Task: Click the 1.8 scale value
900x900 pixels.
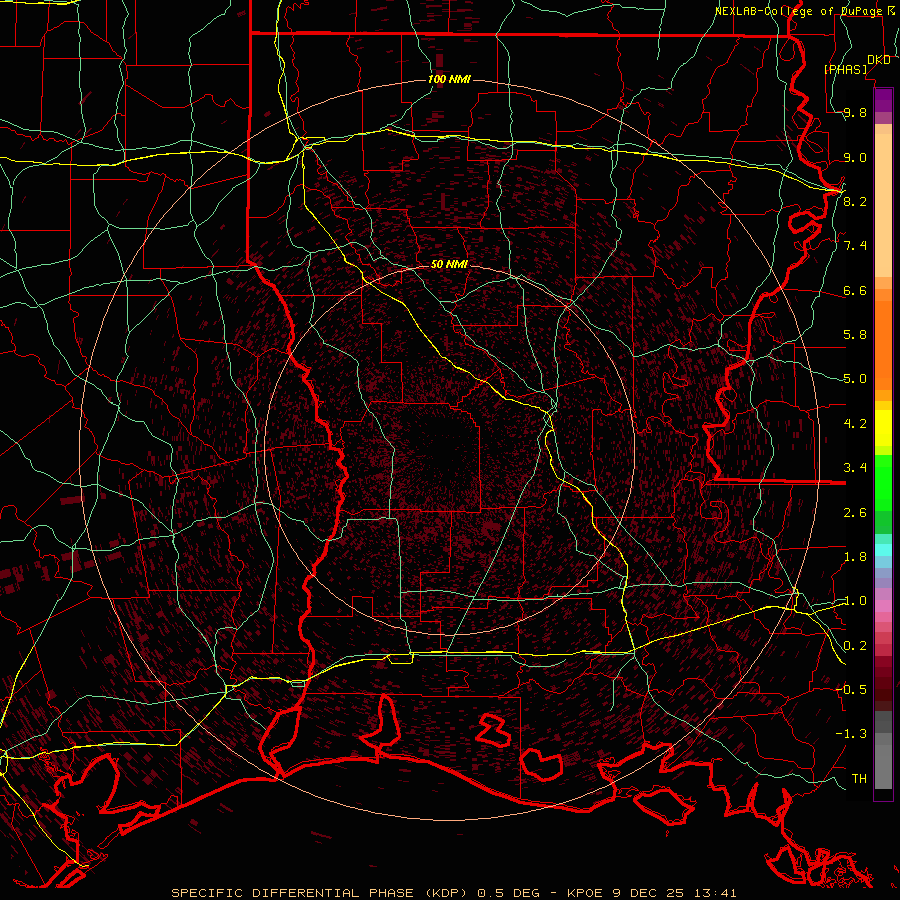Action: pyautogui.click(x=855, y=557)
